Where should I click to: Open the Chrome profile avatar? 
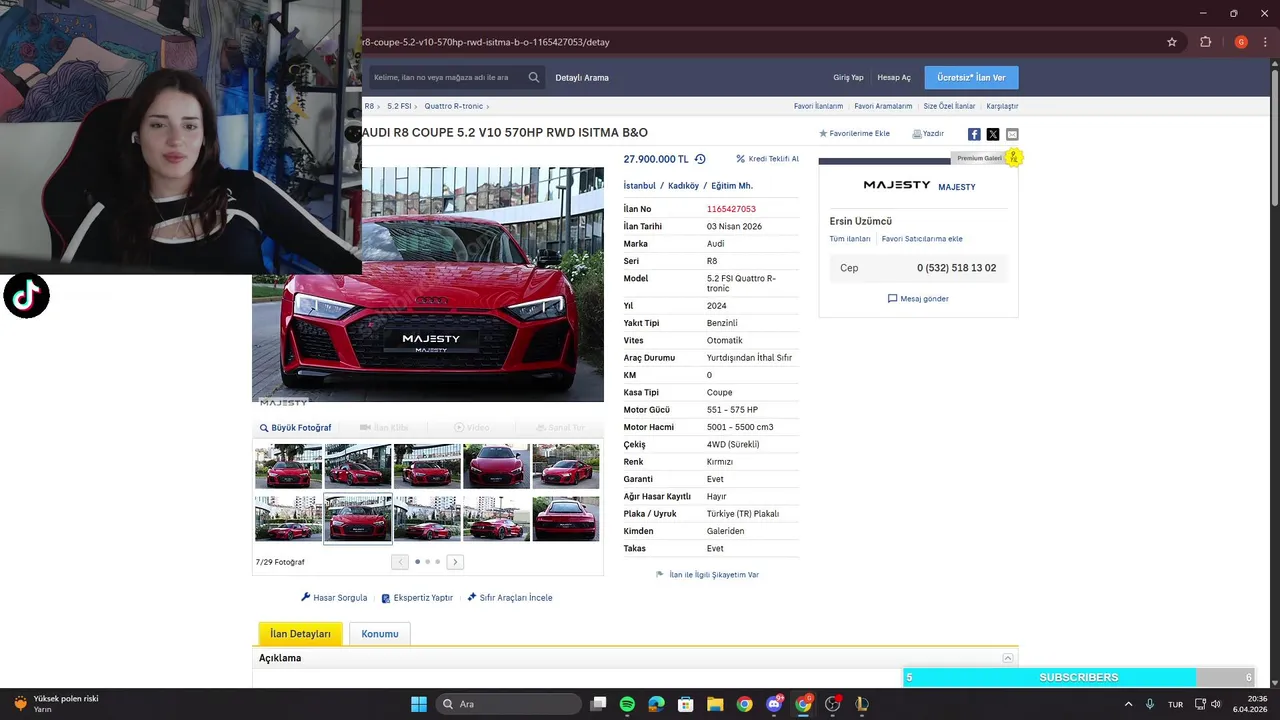[1241, 42]
